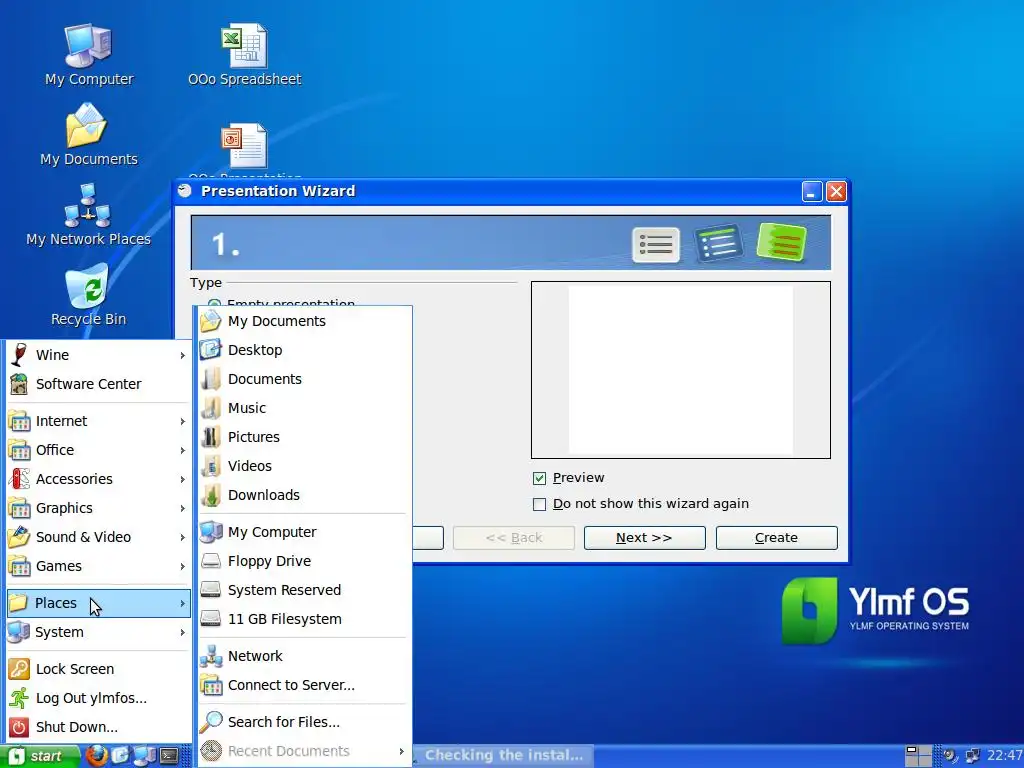Click Create button in Presentation Wizard
This screenshot has height=768, width=1024.
coord(776,537)
